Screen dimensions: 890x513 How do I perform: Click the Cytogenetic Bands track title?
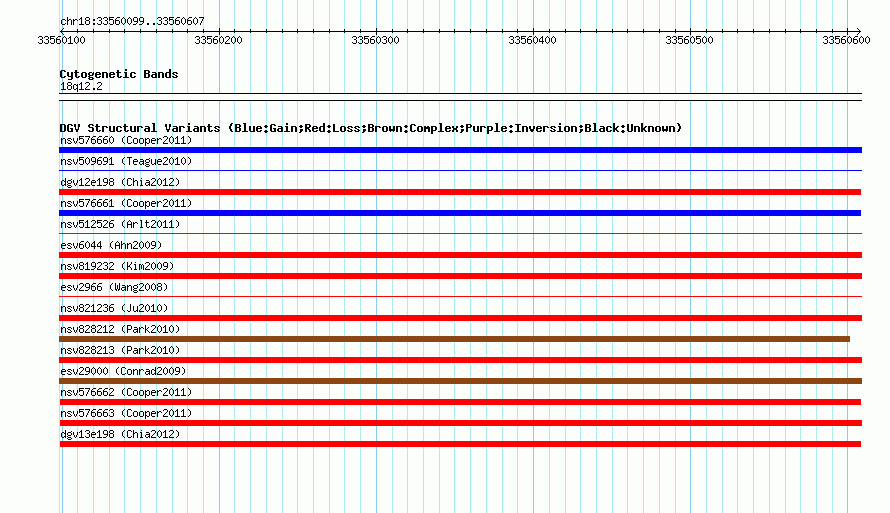pyautogui.click(x=119, y=74)
